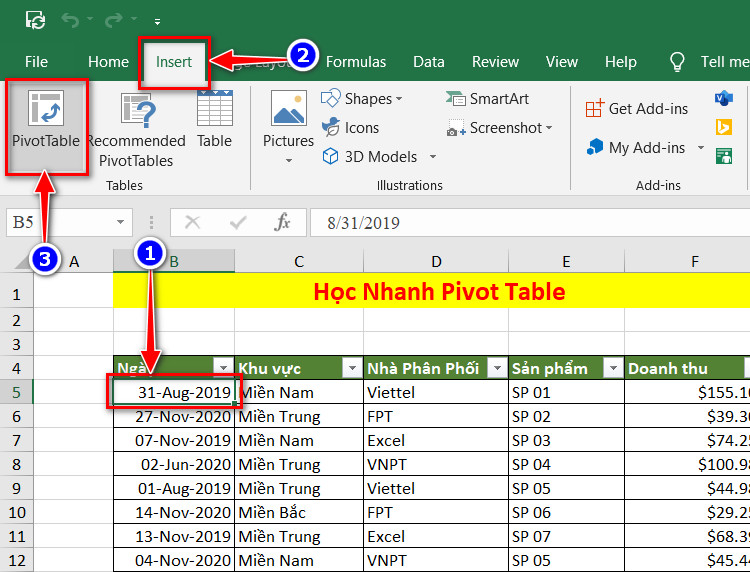
Task: Expand the My Add-ins dropdown arrow
Action: [x=701, y=148]
